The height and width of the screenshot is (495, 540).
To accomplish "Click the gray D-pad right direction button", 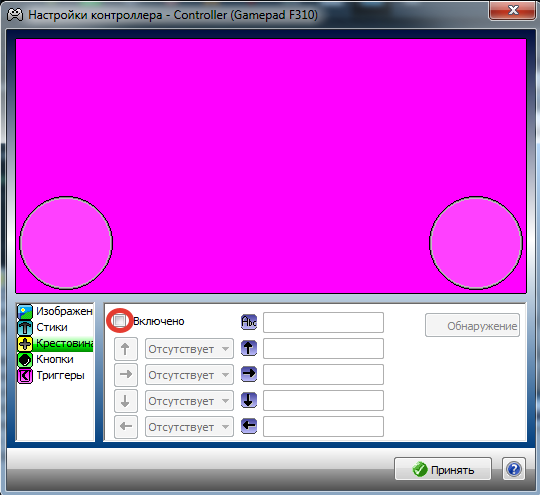I will (126, 375).
